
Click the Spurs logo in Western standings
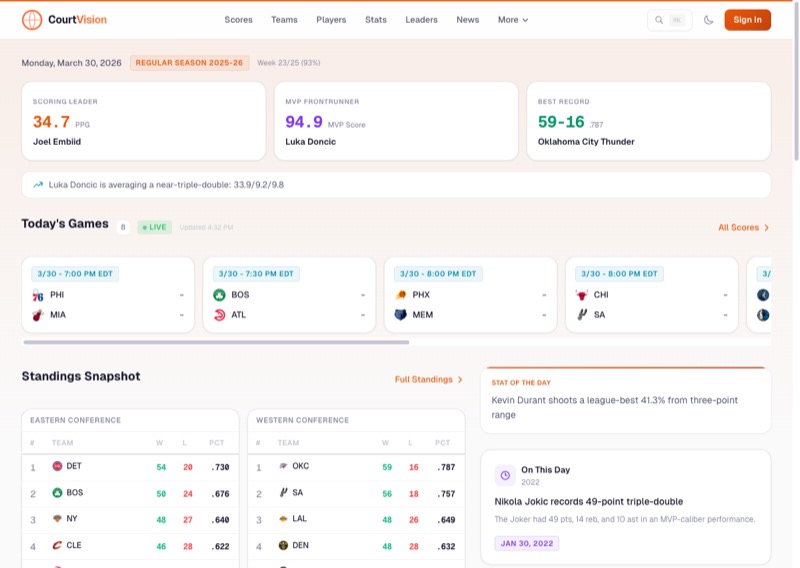coord(283,492)
